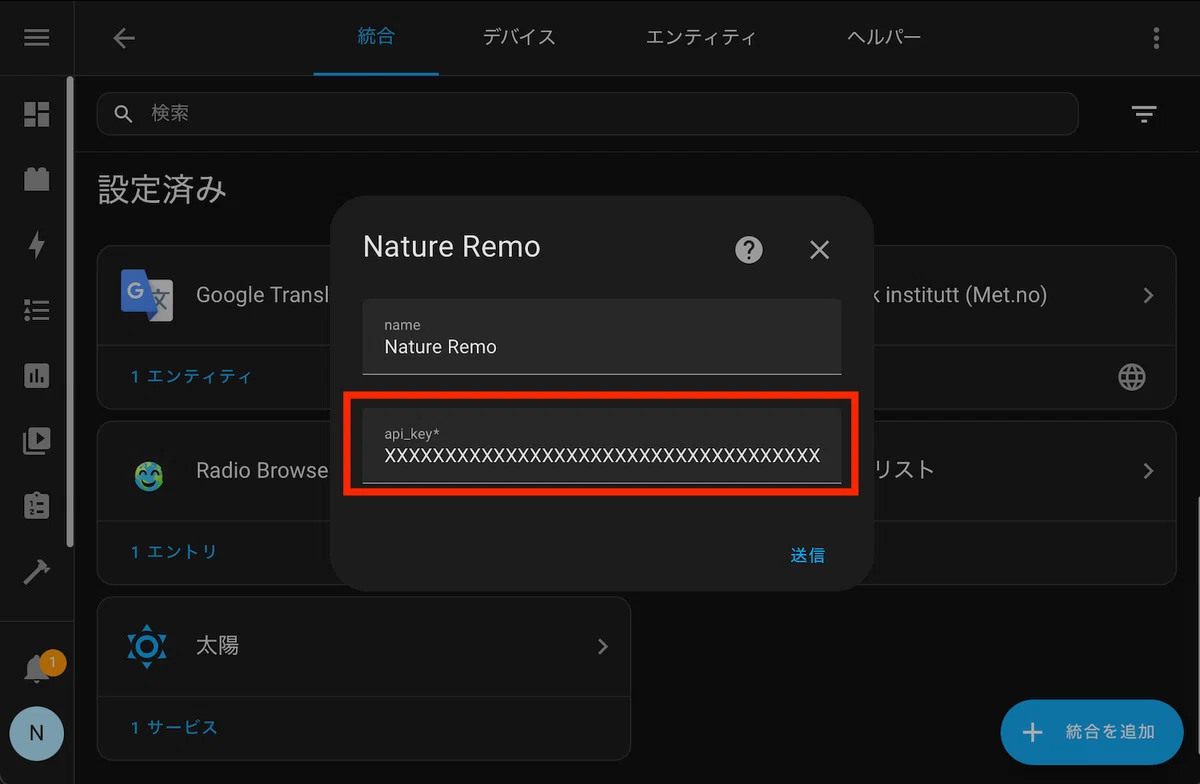Open the dashboard overview sidebar icon

37,113
